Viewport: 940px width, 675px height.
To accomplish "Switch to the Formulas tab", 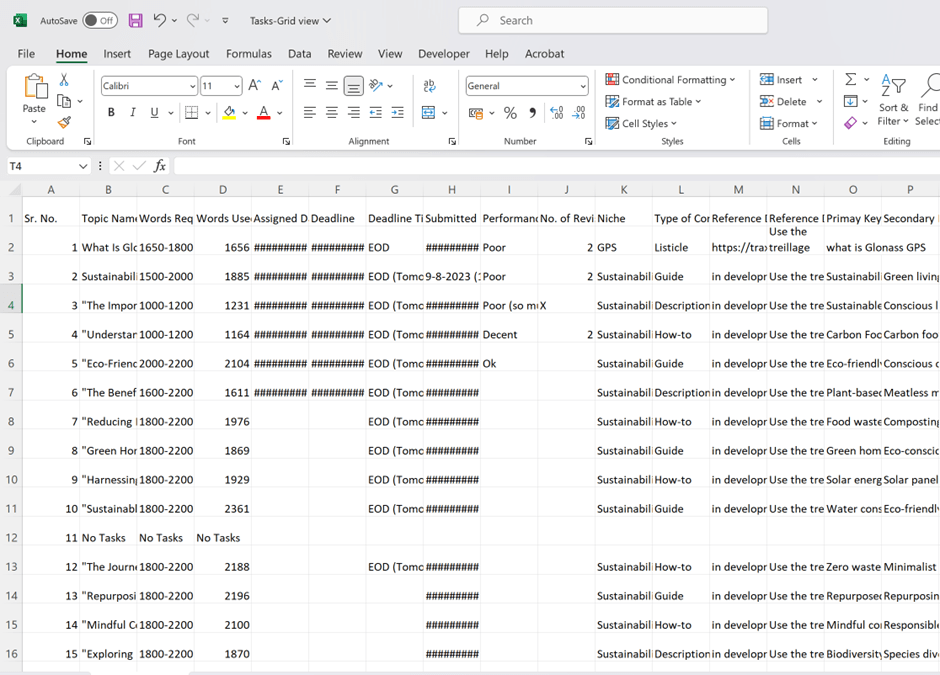I will pyautogui.click(x=249, y=53).
